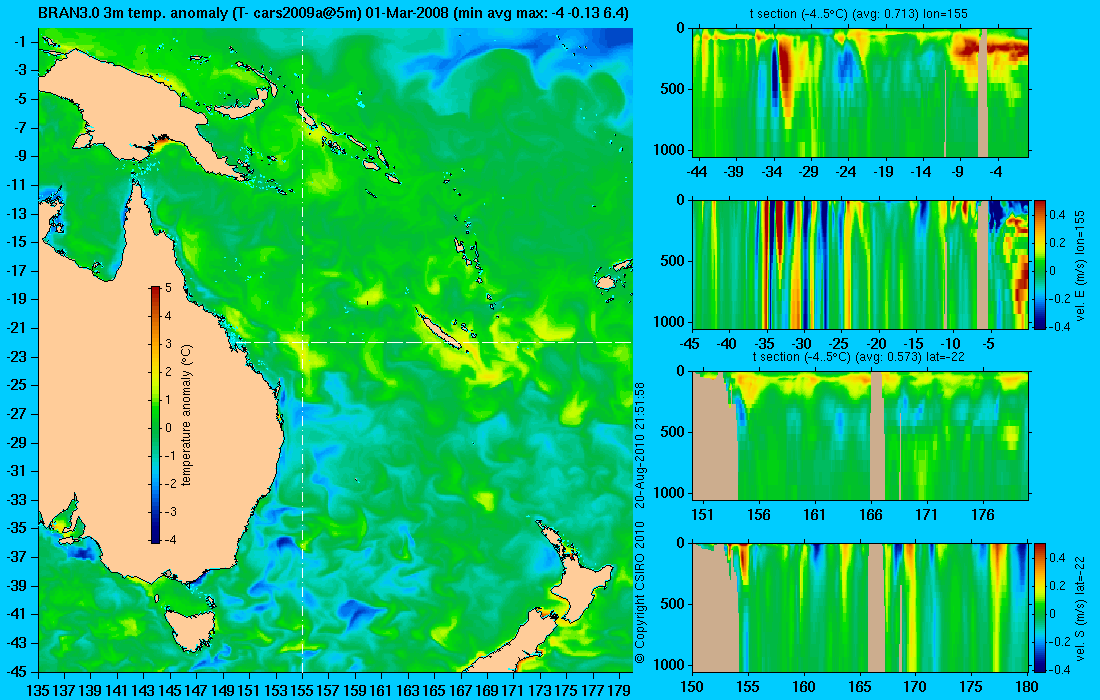The image size is (1100, 700).
Task: Click '-33' on main map latitude axis
Action: 20,500
